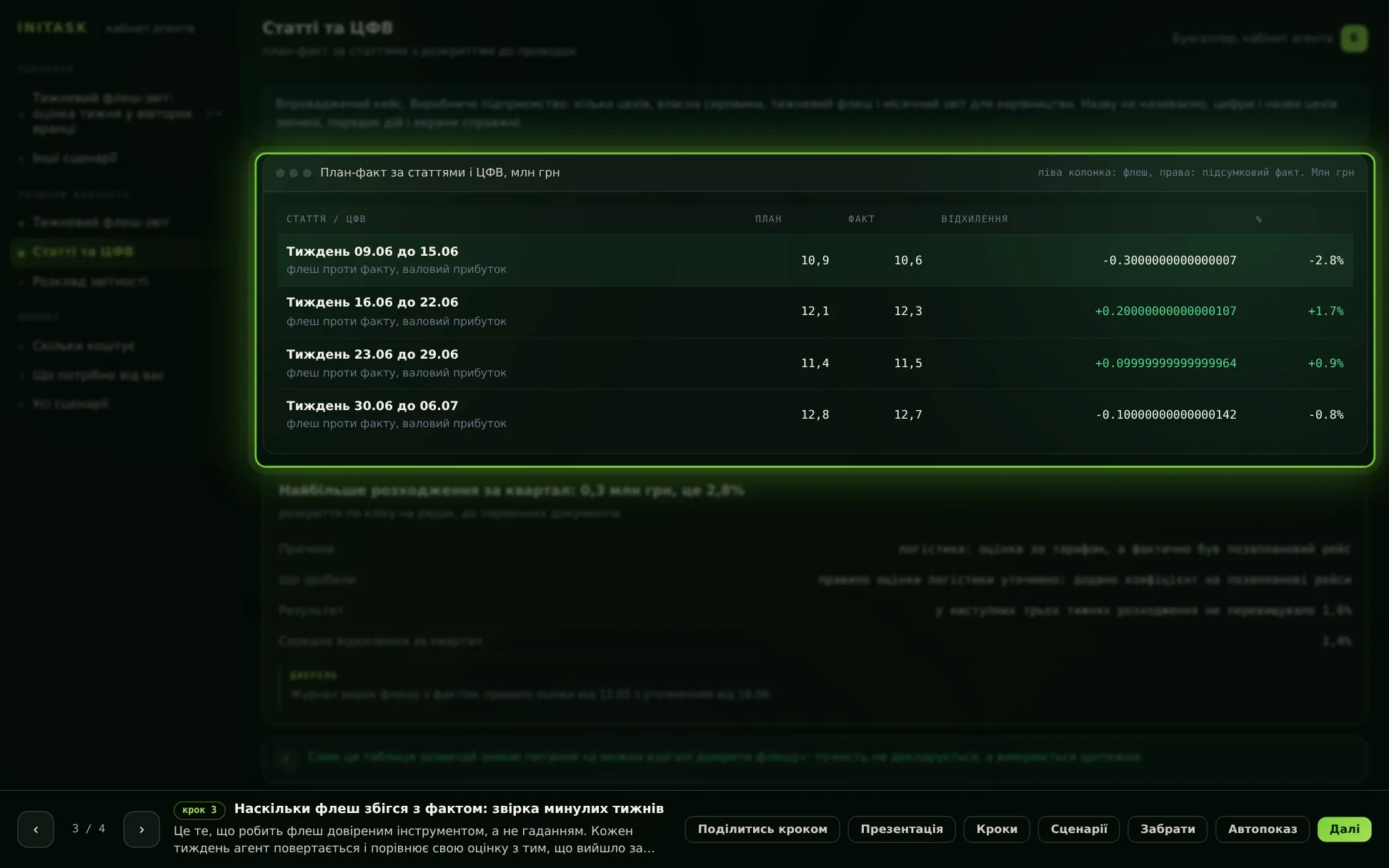Click the green user avatar icon
This screenshot has width=1389, height=868.
point(1354,39)
